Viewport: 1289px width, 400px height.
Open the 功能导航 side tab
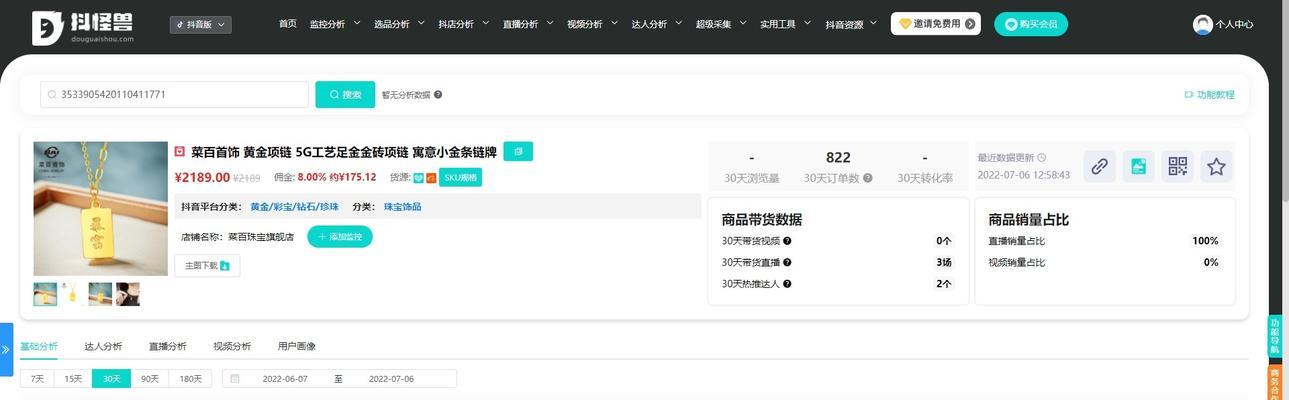[x=1275, y=337]
